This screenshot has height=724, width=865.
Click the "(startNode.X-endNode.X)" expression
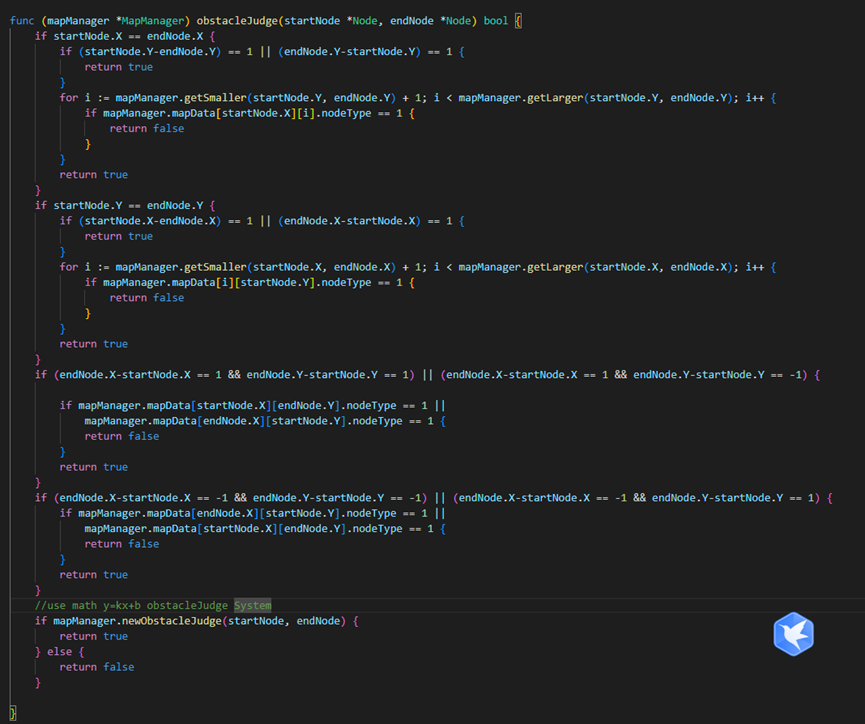pos(150,221)
